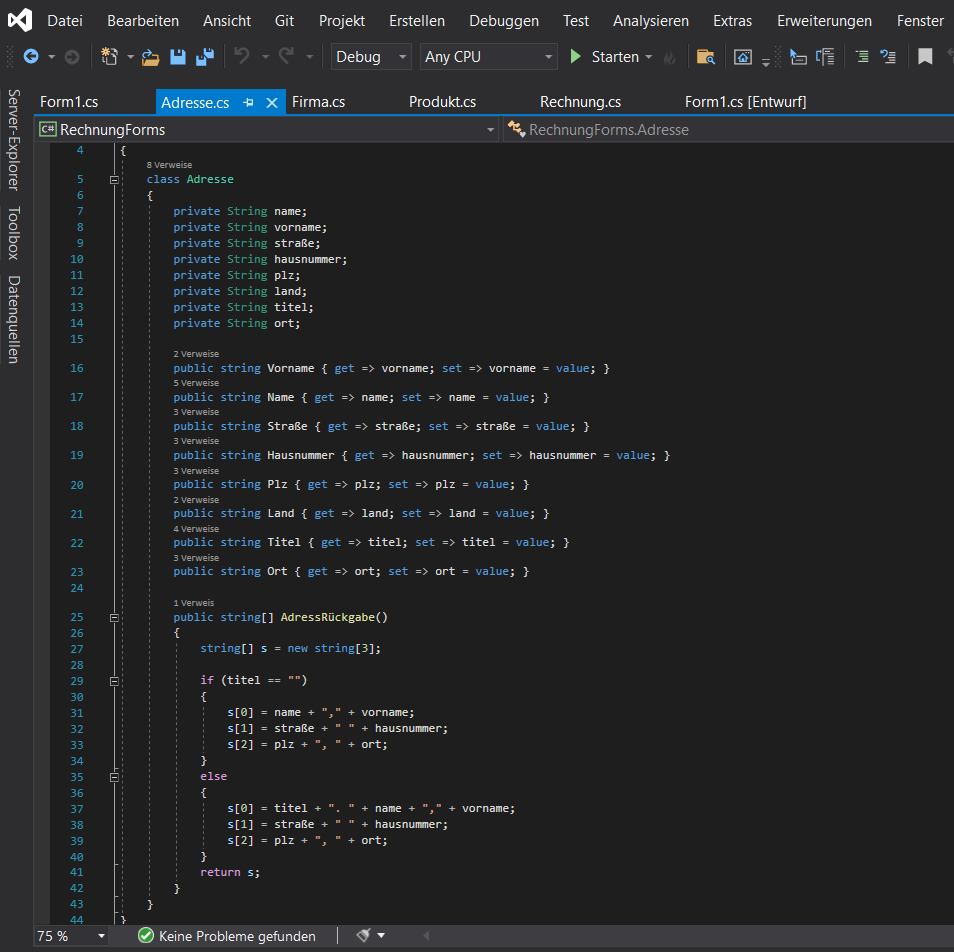
Task: Run code cleanup with the broom icon
Action: (x=363, y=935)
